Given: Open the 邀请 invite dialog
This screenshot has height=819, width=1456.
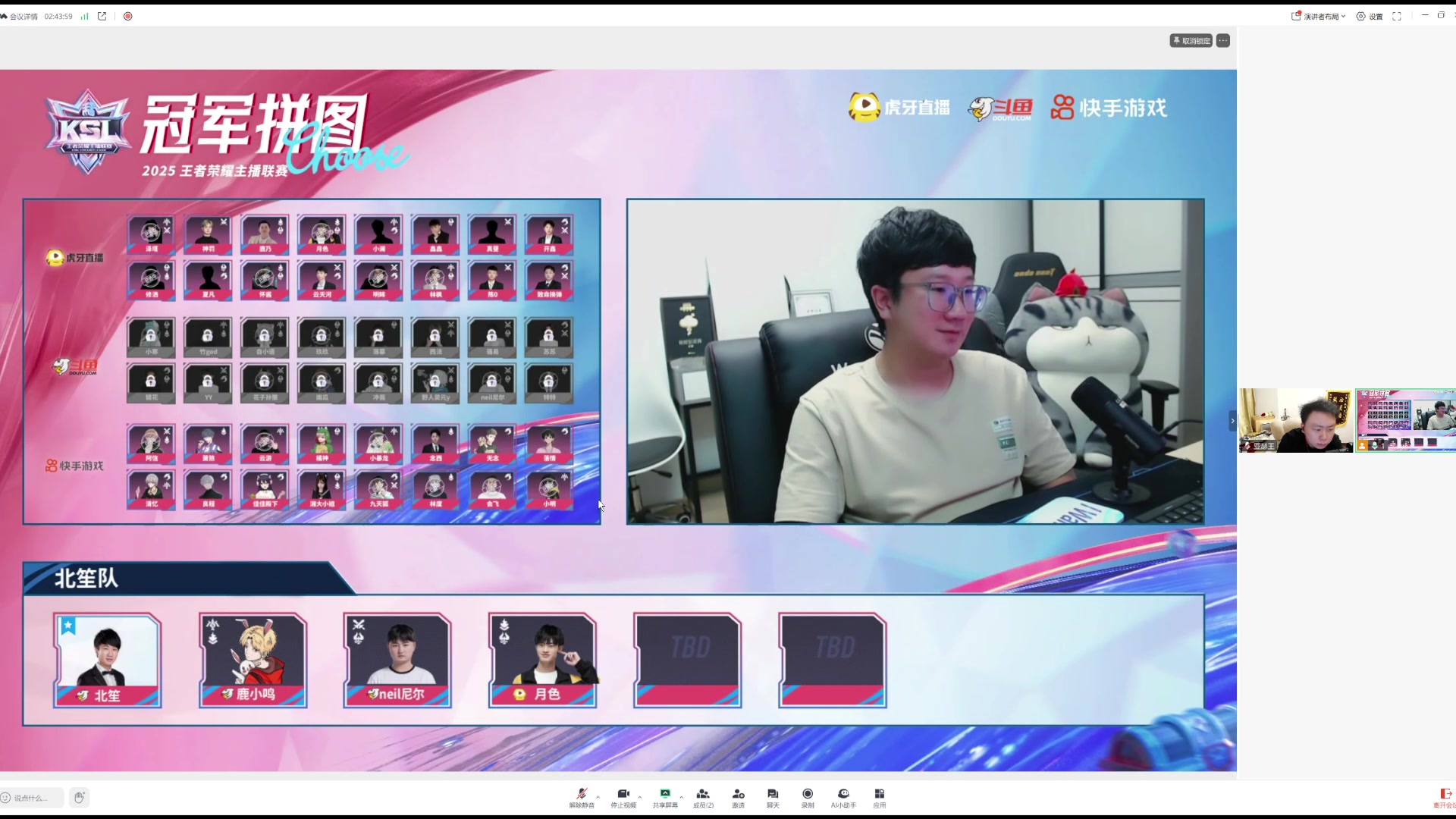Looking at the screenshot, I should (x=738, y=798).
